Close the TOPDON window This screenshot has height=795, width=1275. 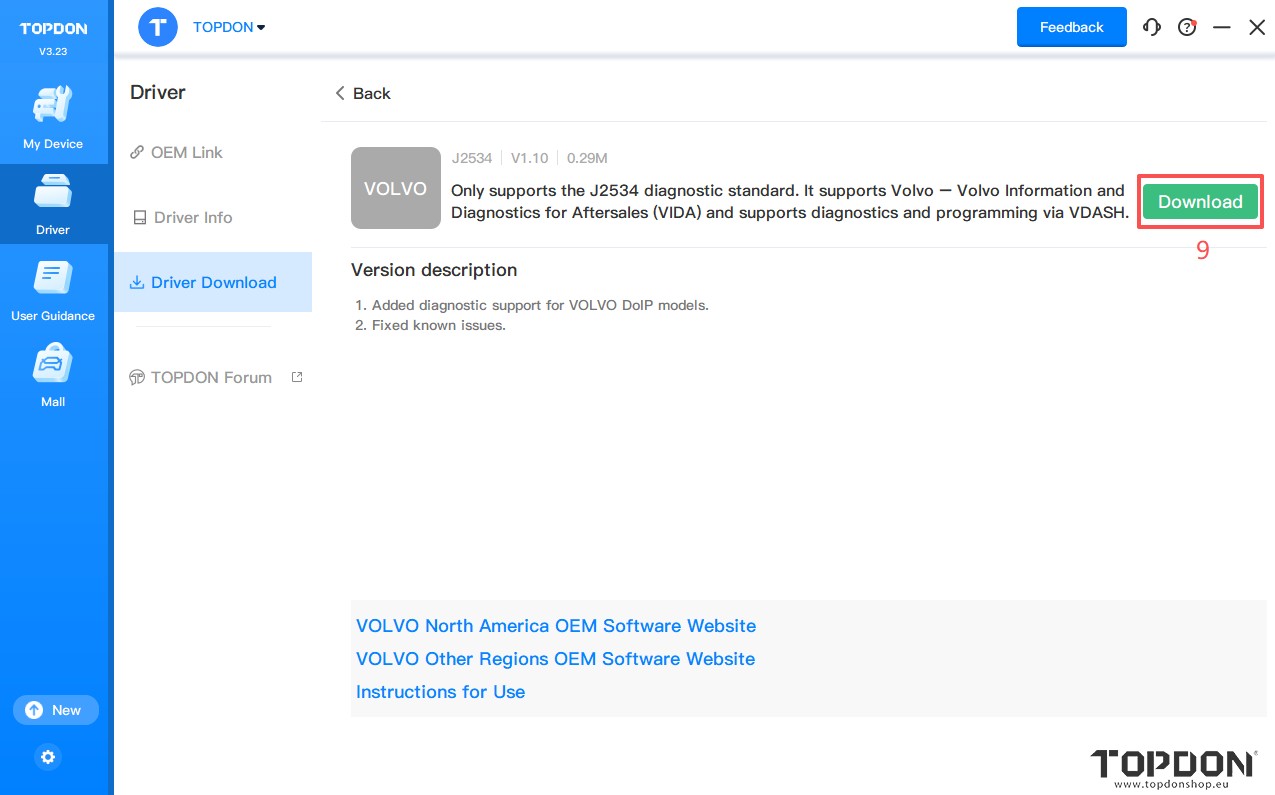point(1257,28)
